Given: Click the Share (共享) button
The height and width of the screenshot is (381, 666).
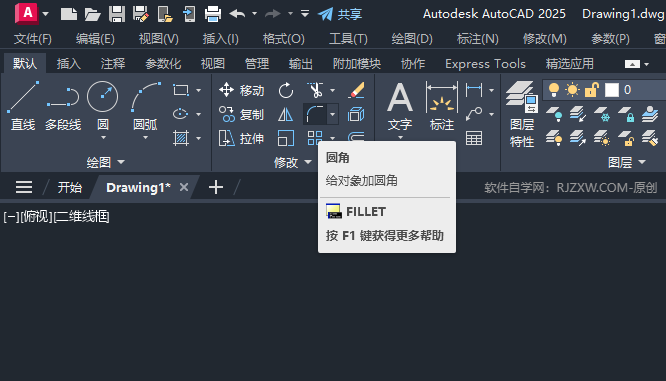Looking at the screenshot, I should (339, 14).
